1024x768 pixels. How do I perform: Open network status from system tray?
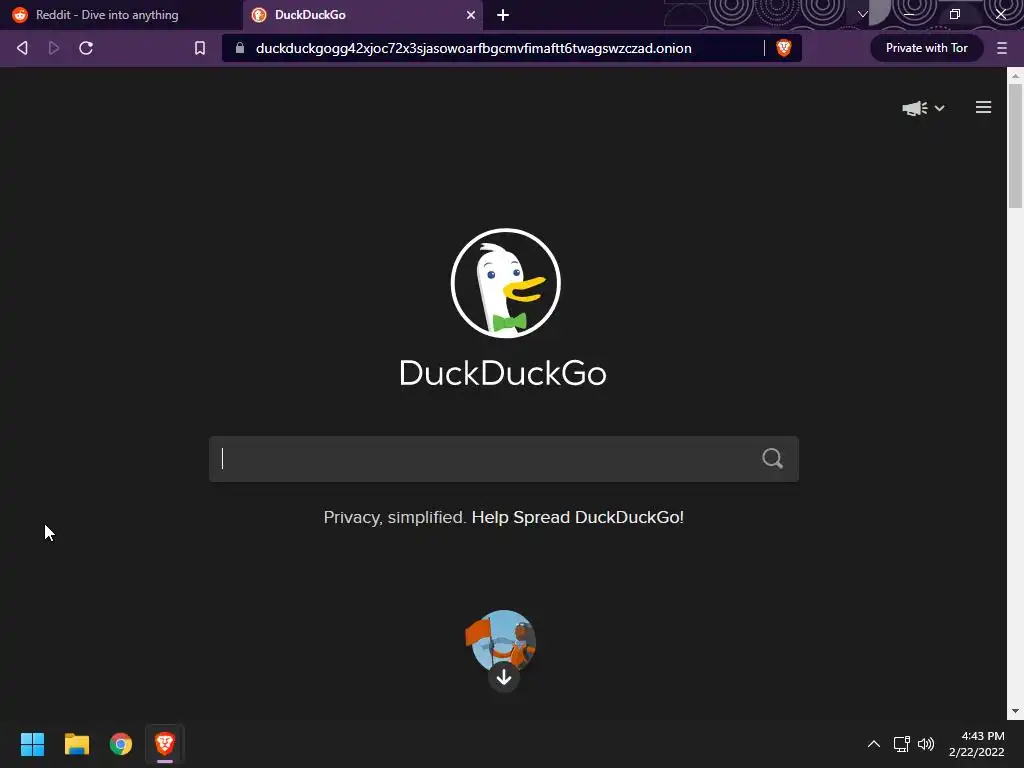[901, 744]
